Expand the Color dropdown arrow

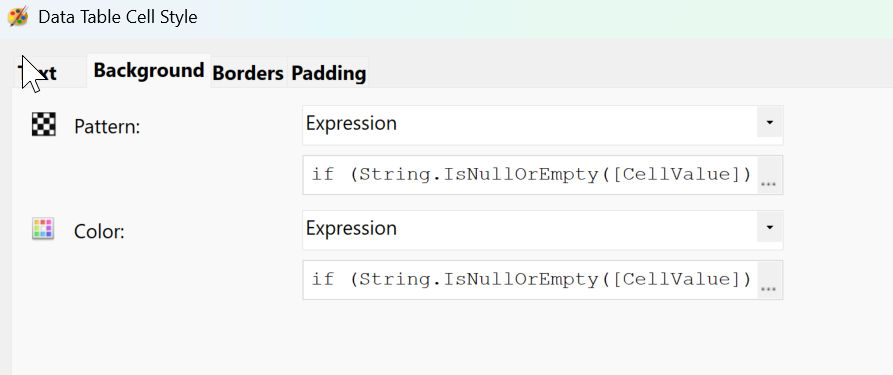pyautogui.click(x=769, y=228)
